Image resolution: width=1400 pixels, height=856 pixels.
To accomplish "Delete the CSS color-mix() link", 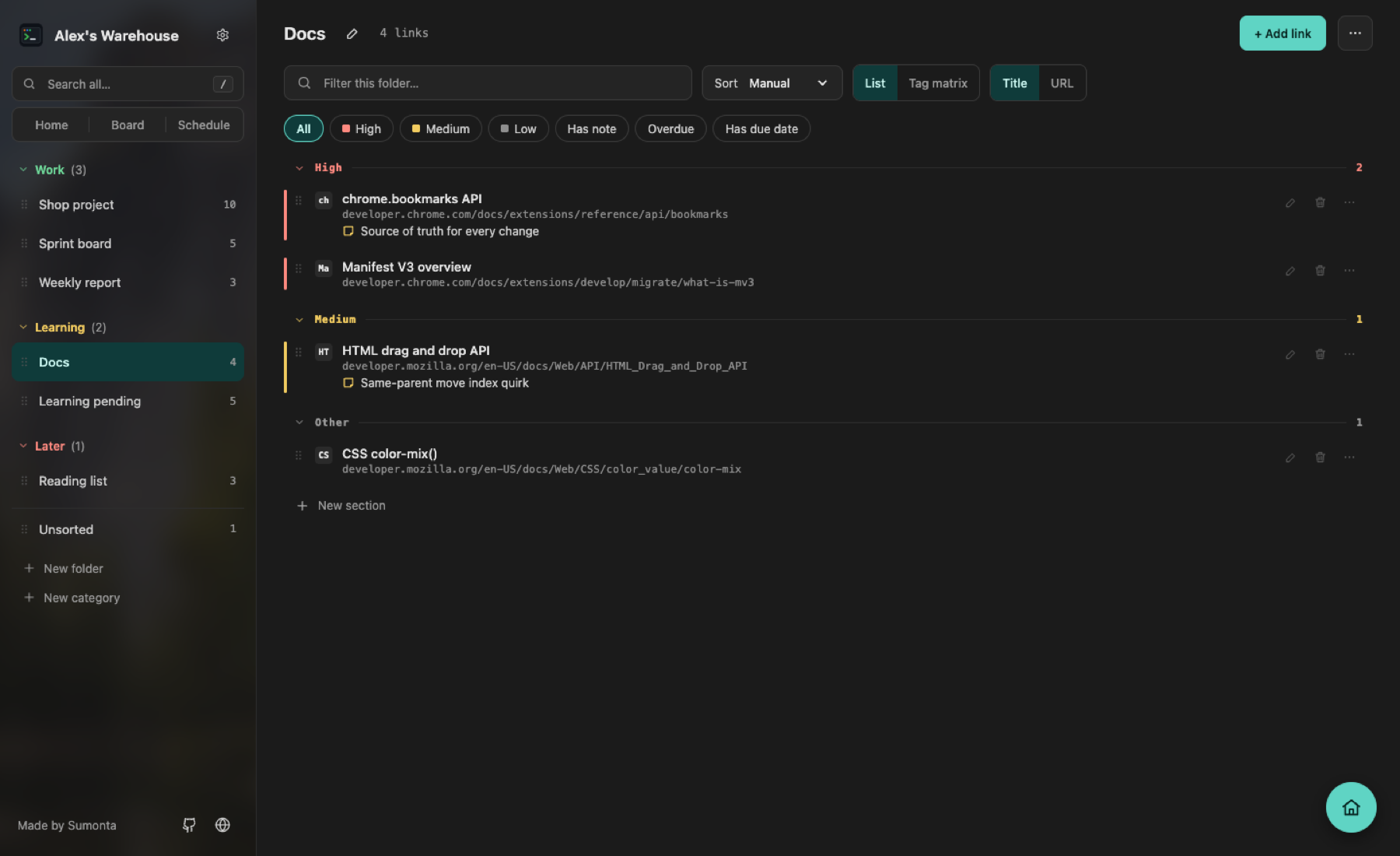I will [1319, 458].
